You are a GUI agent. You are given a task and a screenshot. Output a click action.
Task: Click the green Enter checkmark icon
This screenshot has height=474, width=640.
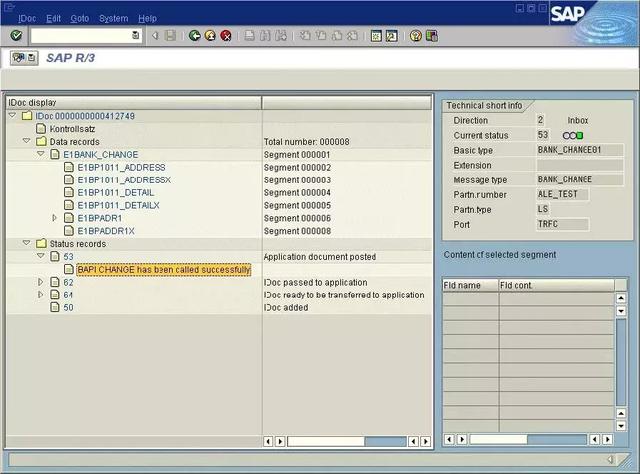tap(16, 36)
